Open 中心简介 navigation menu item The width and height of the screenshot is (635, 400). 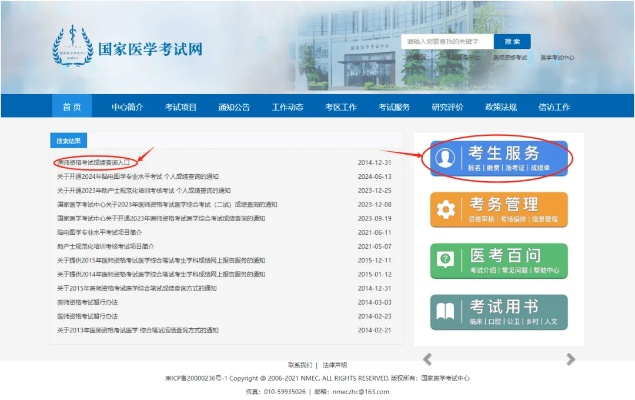127,106
